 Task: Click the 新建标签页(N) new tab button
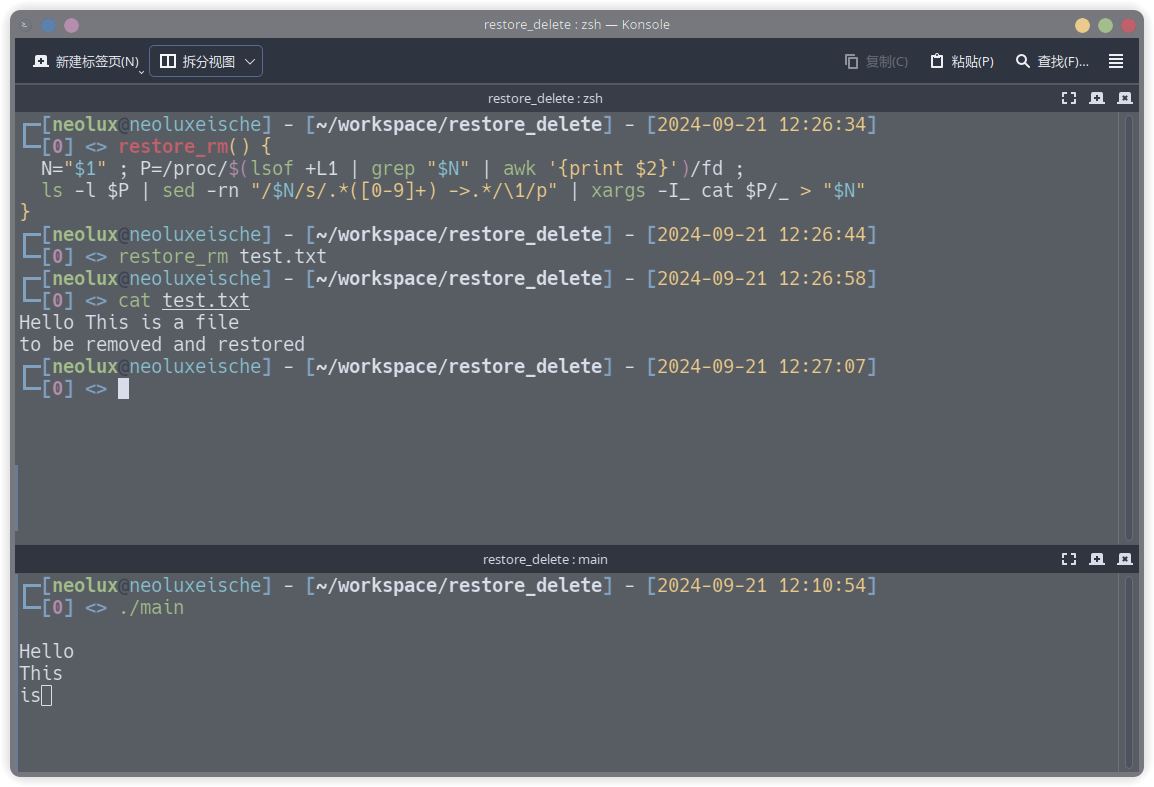(85, 62)
